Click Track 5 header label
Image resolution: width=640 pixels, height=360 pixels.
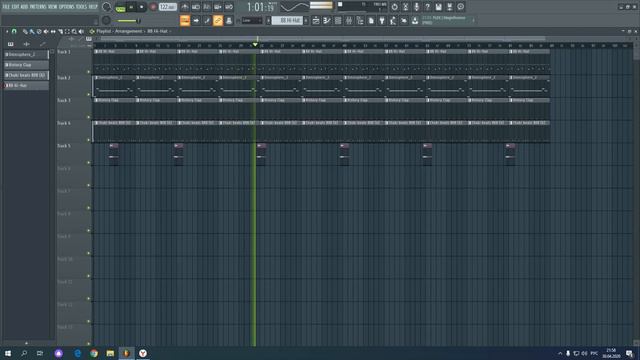click(x=64, y=146)
